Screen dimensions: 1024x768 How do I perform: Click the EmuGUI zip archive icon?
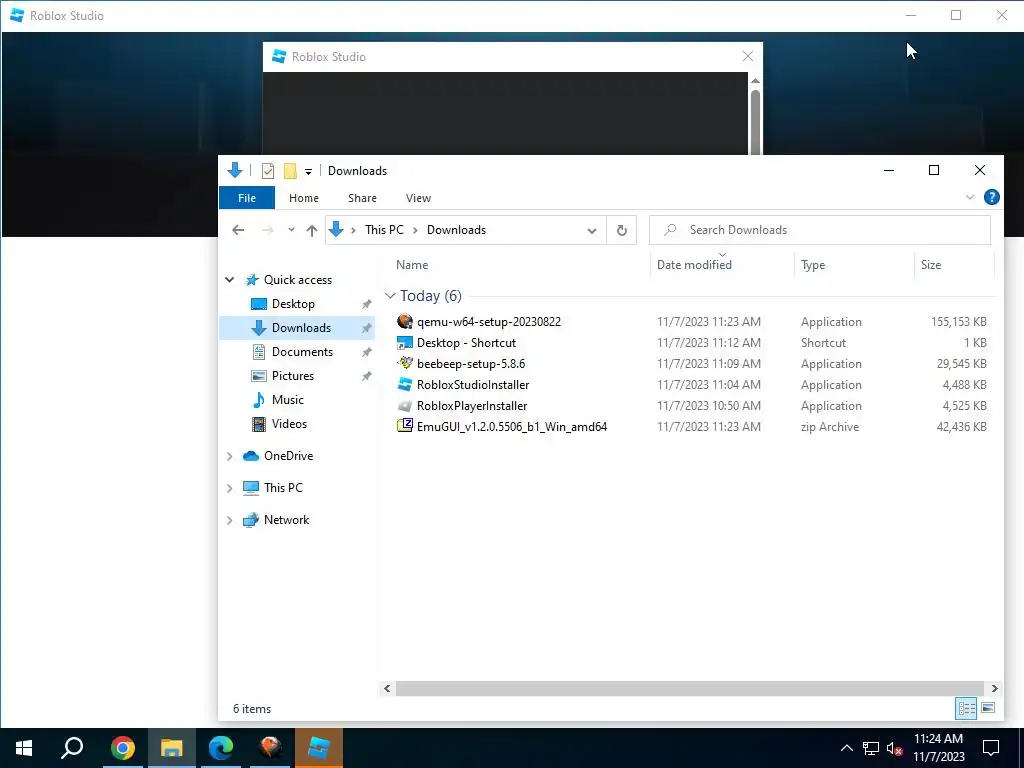click(405, 426)
